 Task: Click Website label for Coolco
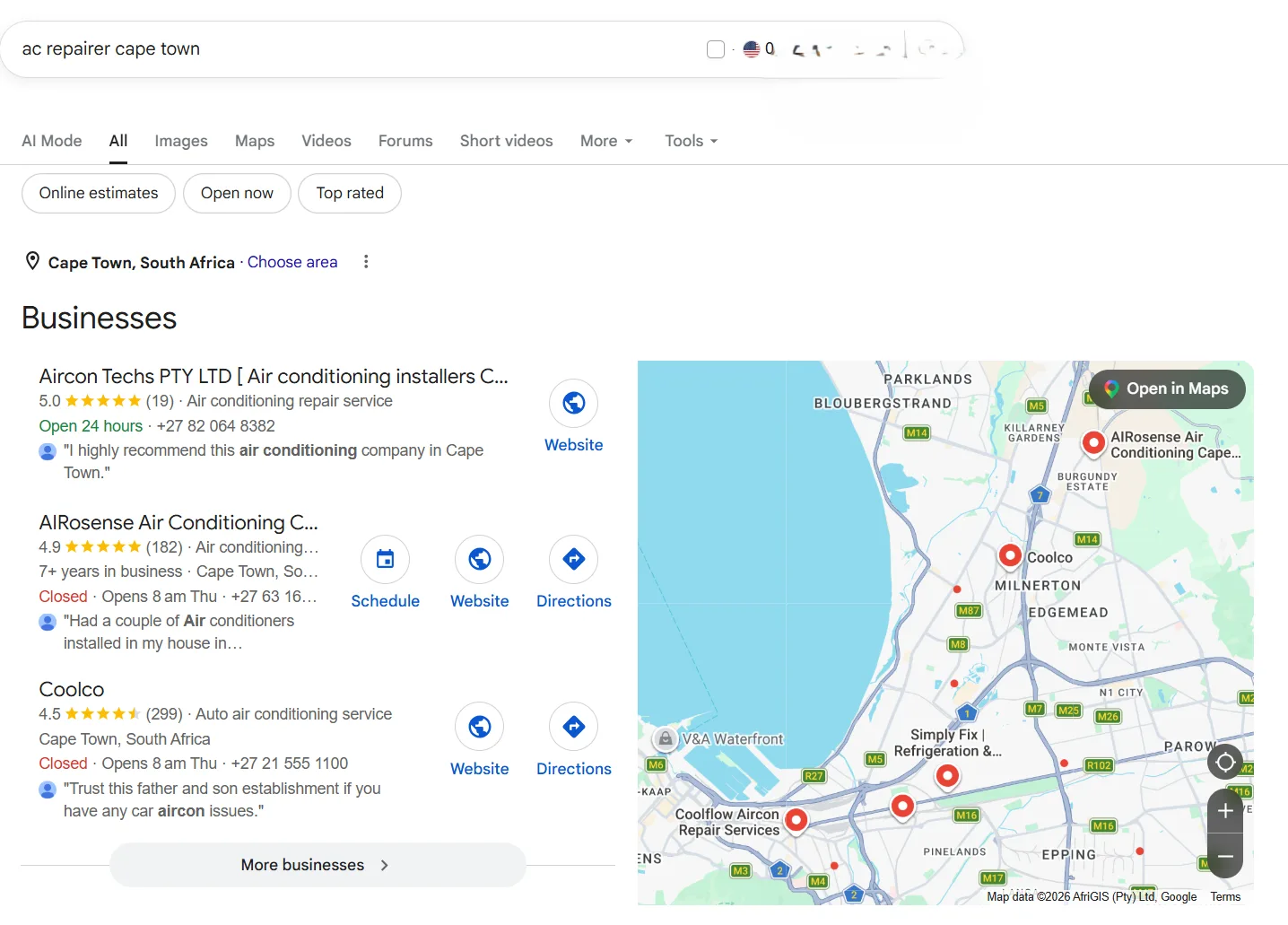pyautogui.click(x=480, y=769)
